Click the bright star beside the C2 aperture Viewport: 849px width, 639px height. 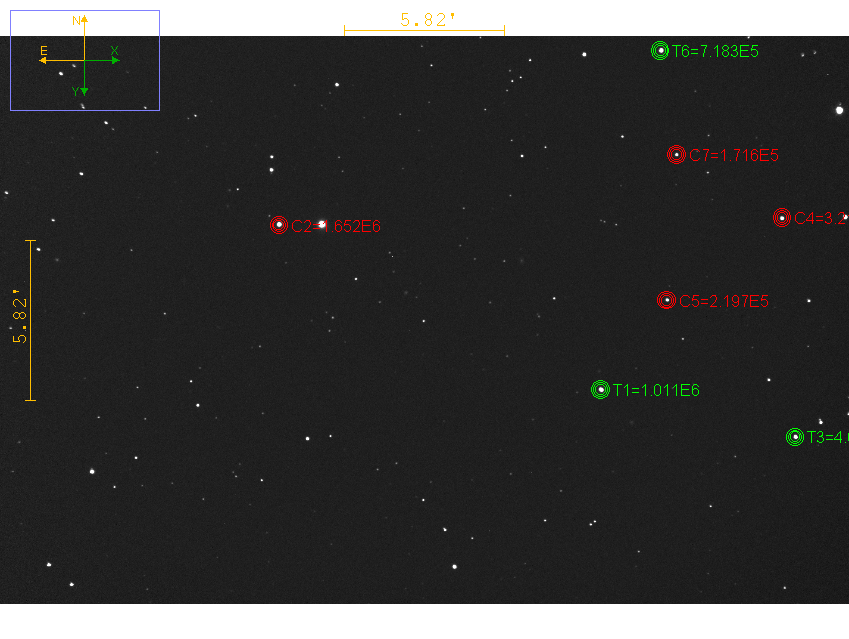coord(321,225)
